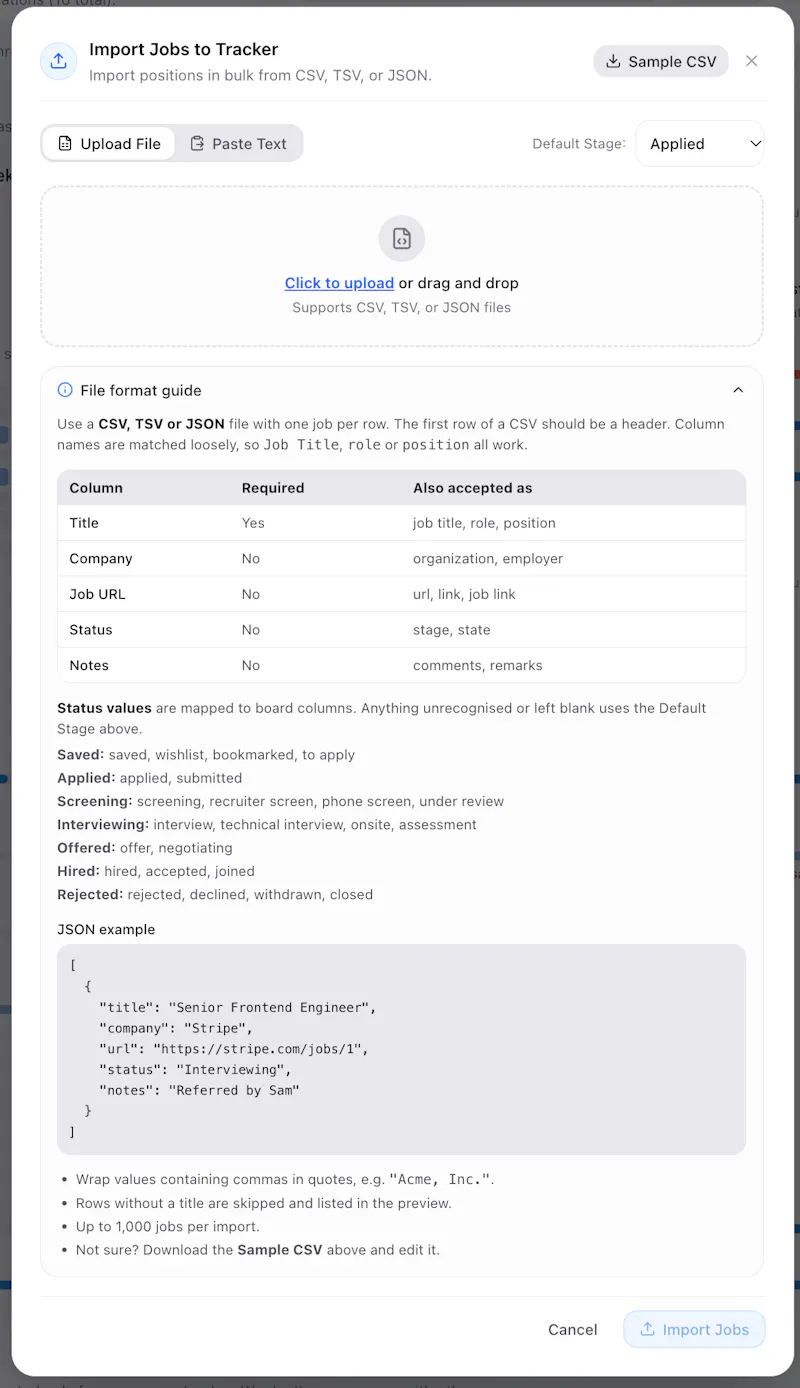This screenshot has height=1388, width=800.
Task: Click the Import Jobs button
Action: (x=694, y=1329)
